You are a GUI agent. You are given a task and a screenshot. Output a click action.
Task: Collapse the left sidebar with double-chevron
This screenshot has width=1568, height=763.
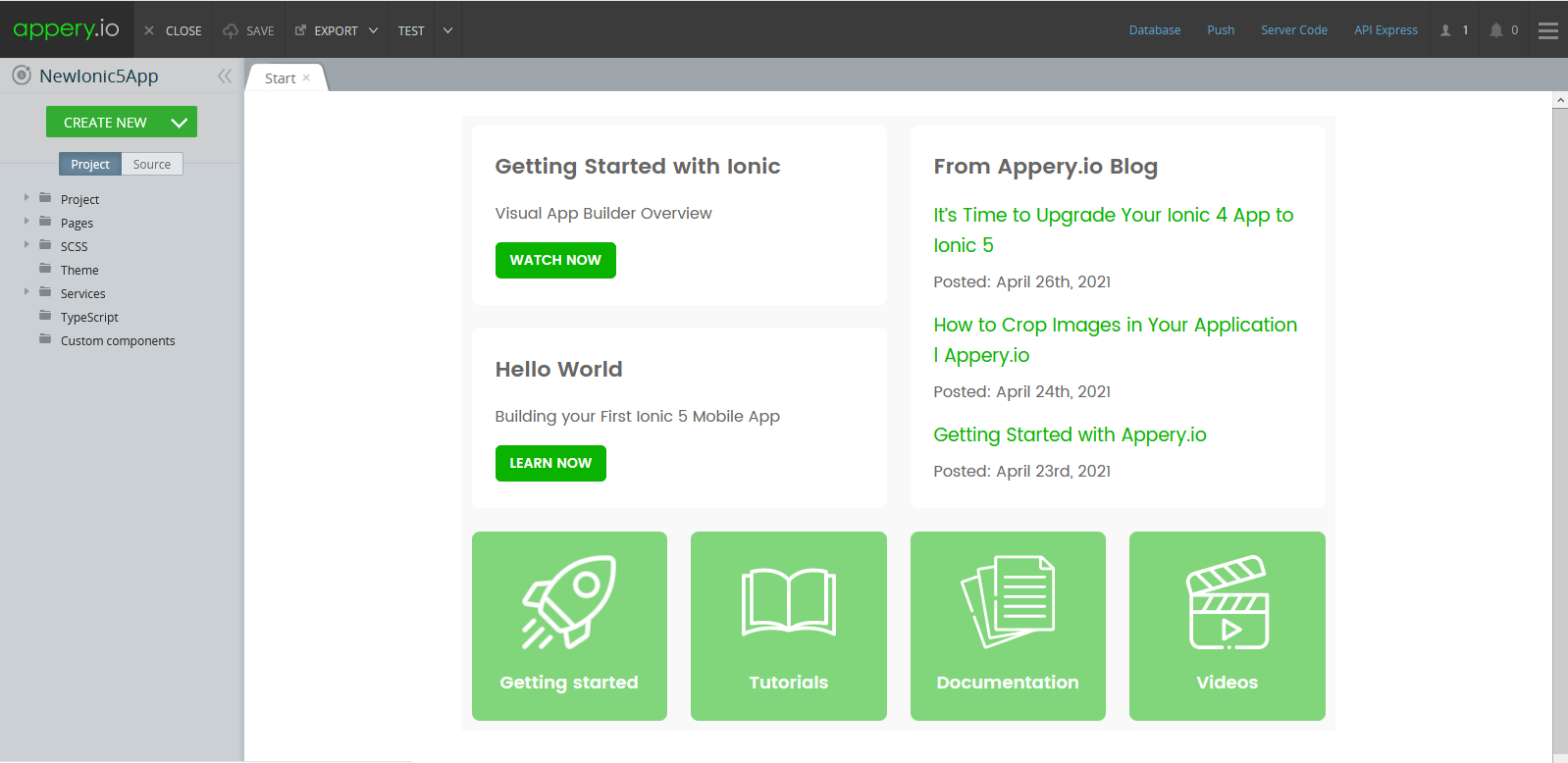click(x=225, y=76)
